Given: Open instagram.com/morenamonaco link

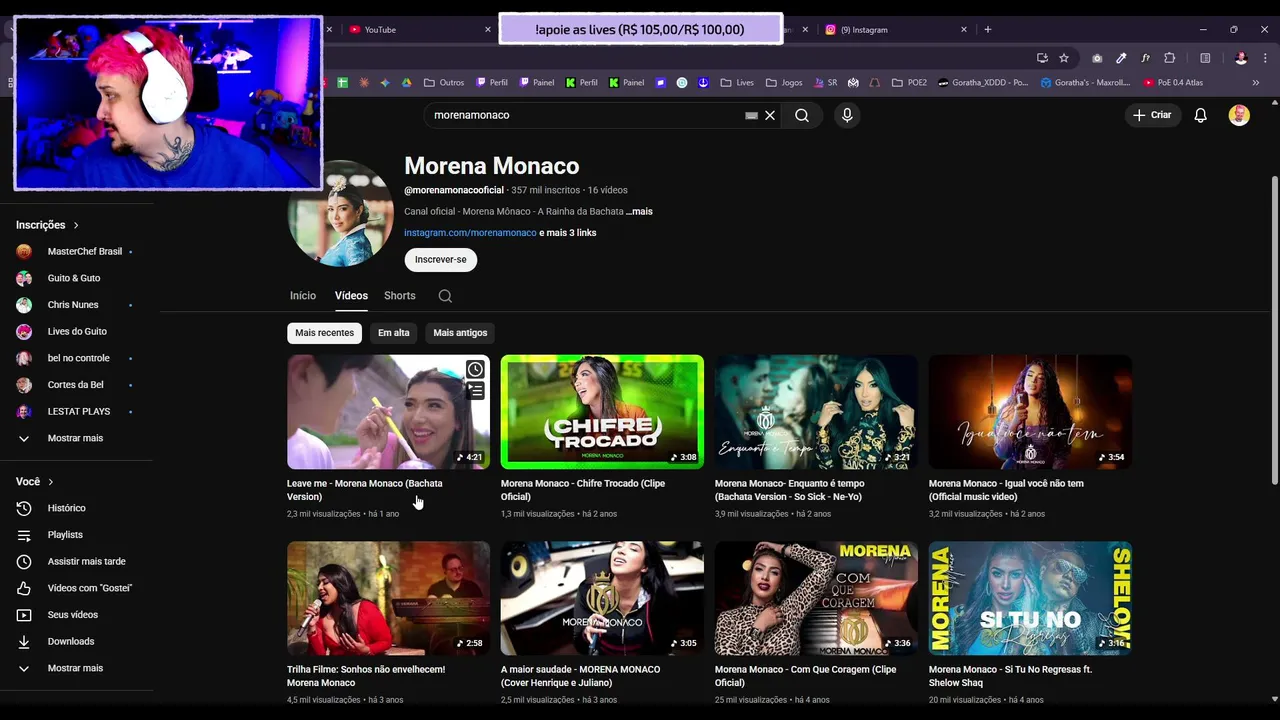Looking at the screenshot, I should [x=470, y=233].
